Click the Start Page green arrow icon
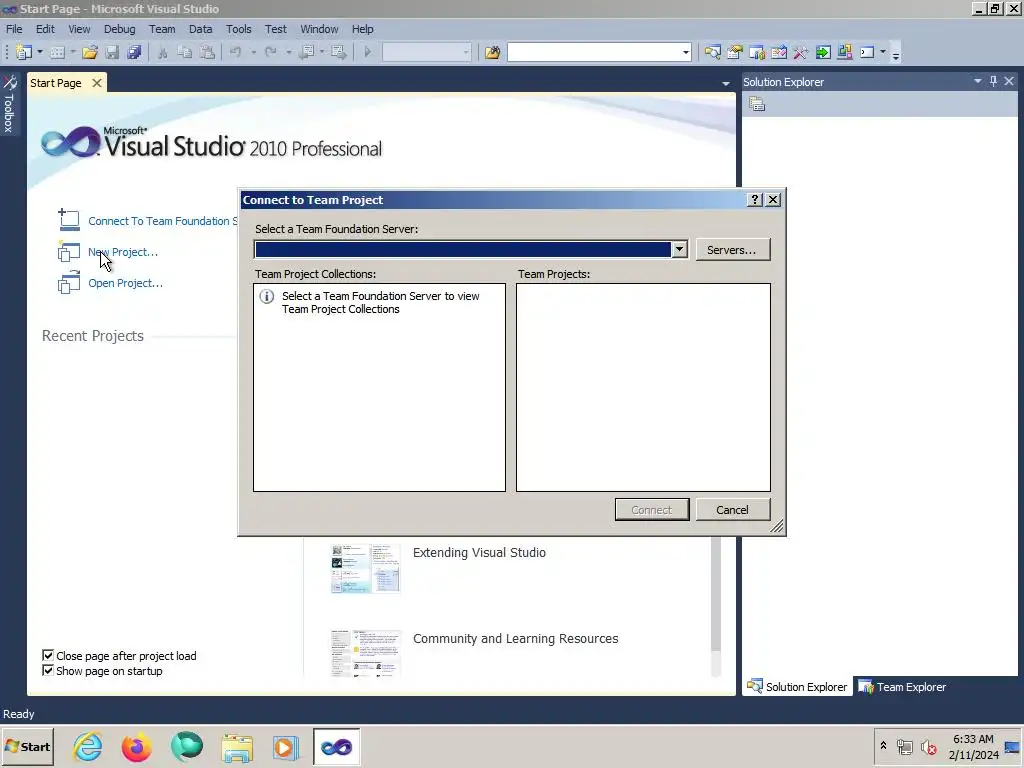This screenshot has height=768, width=1024. point(823,52)
